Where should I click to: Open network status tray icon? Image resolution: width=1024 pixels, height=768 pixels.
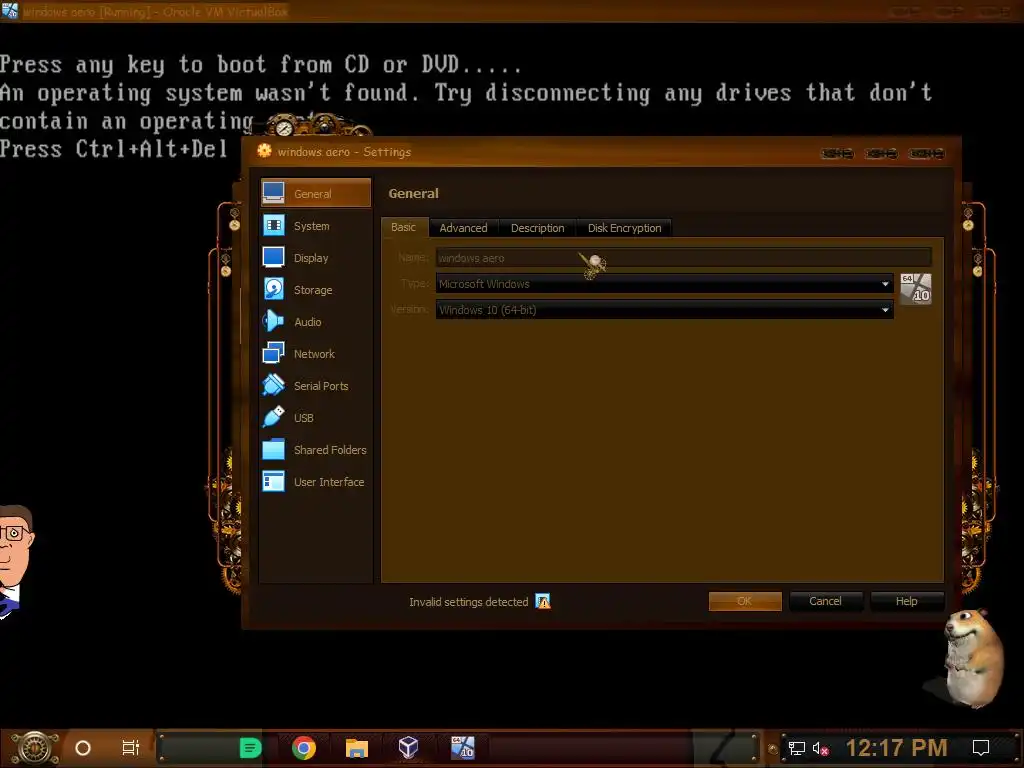pos(797,748)
